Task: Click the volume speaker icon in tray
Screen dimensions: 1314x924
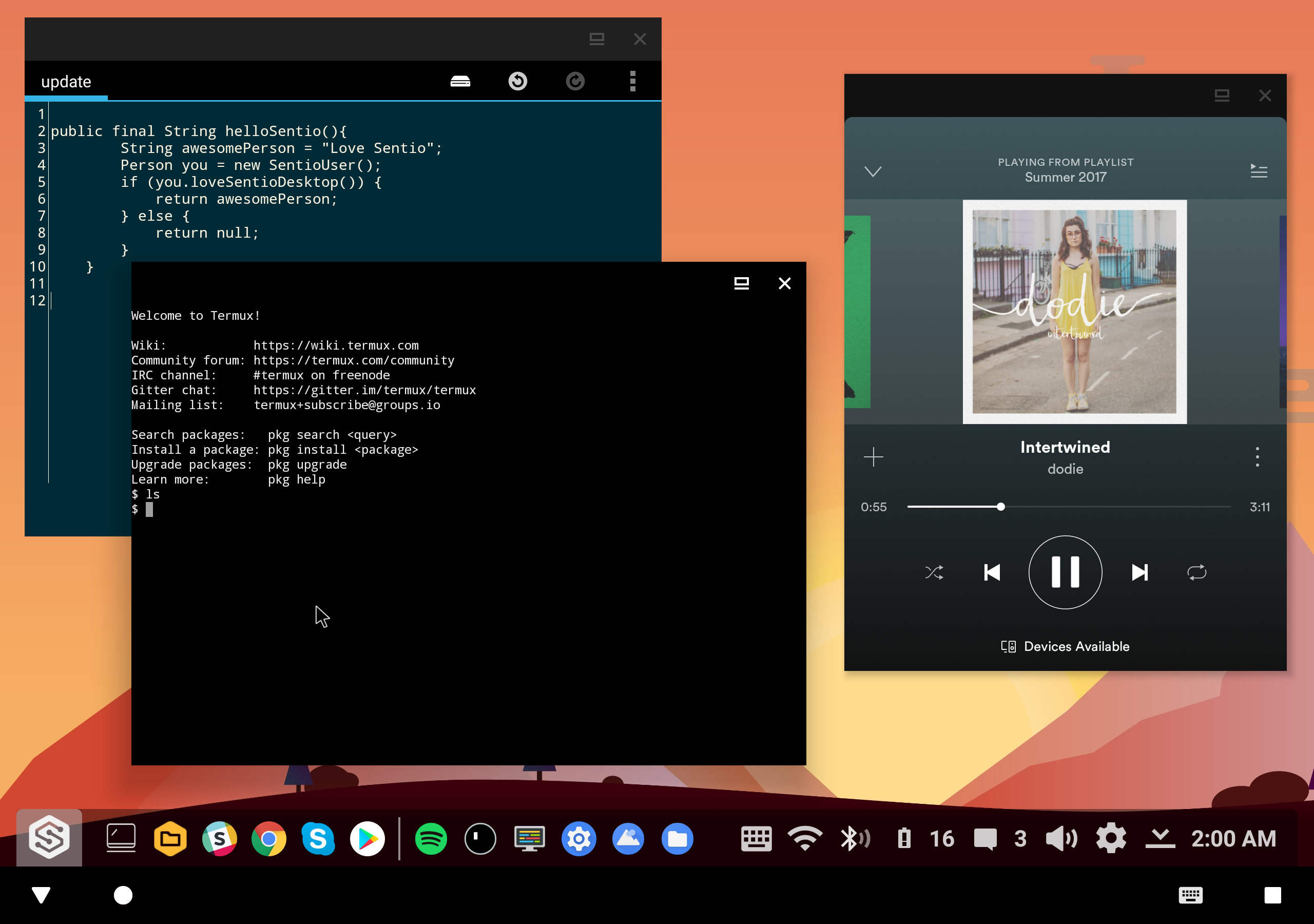Action: 1061,839
